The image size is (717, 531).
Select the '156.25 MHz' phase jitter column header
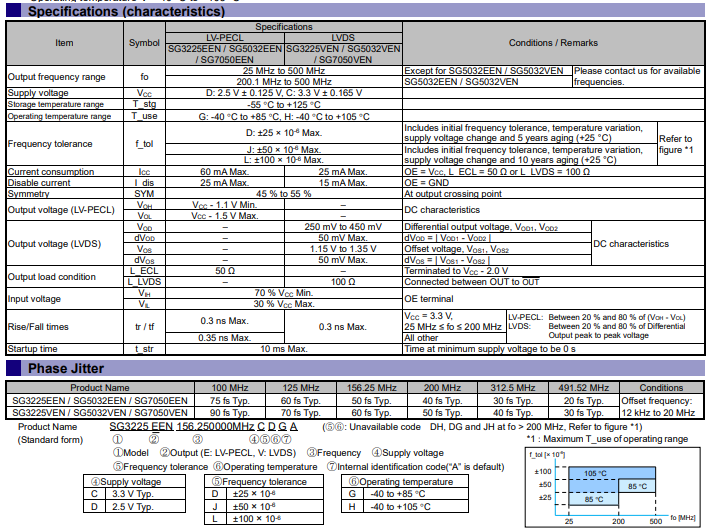pos(371,387)
